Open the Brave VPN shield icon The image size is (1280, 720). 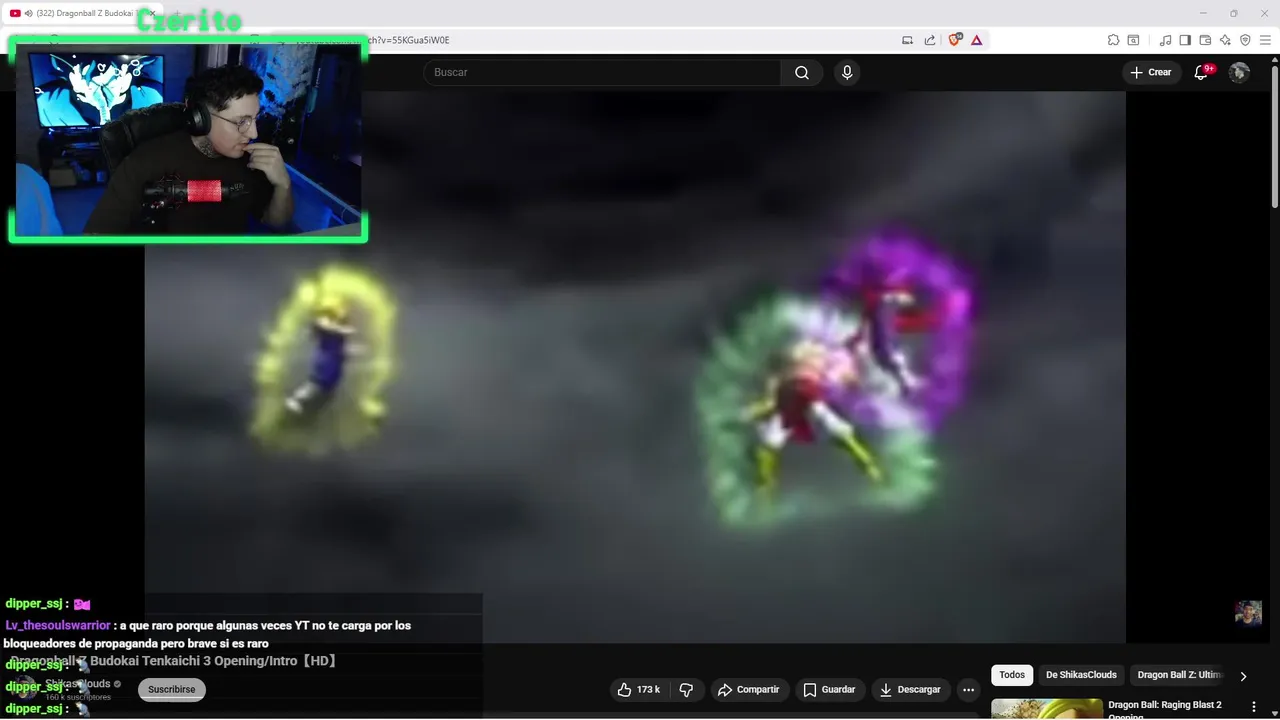click(x=1245, y=40)
